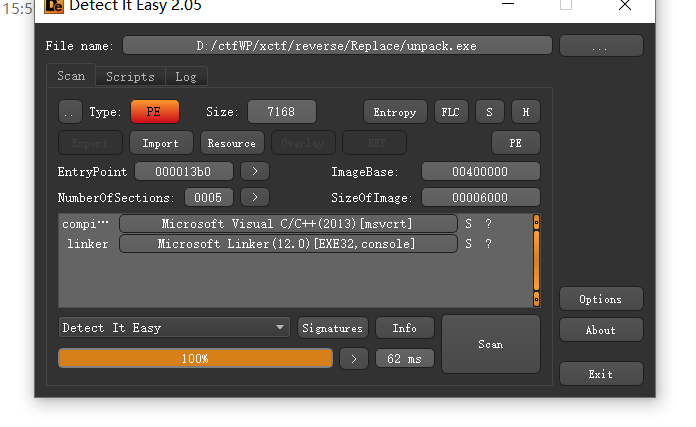Screen dimensions: 696x427
Task: Click the file name path field
Action: (337, 46)
